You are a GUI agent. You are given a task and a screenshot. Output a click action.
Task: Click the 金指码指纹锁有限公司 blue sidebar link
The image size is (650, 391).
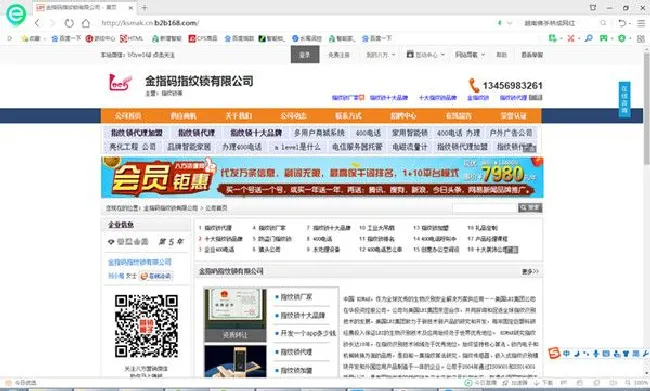(x=140, y=262)
